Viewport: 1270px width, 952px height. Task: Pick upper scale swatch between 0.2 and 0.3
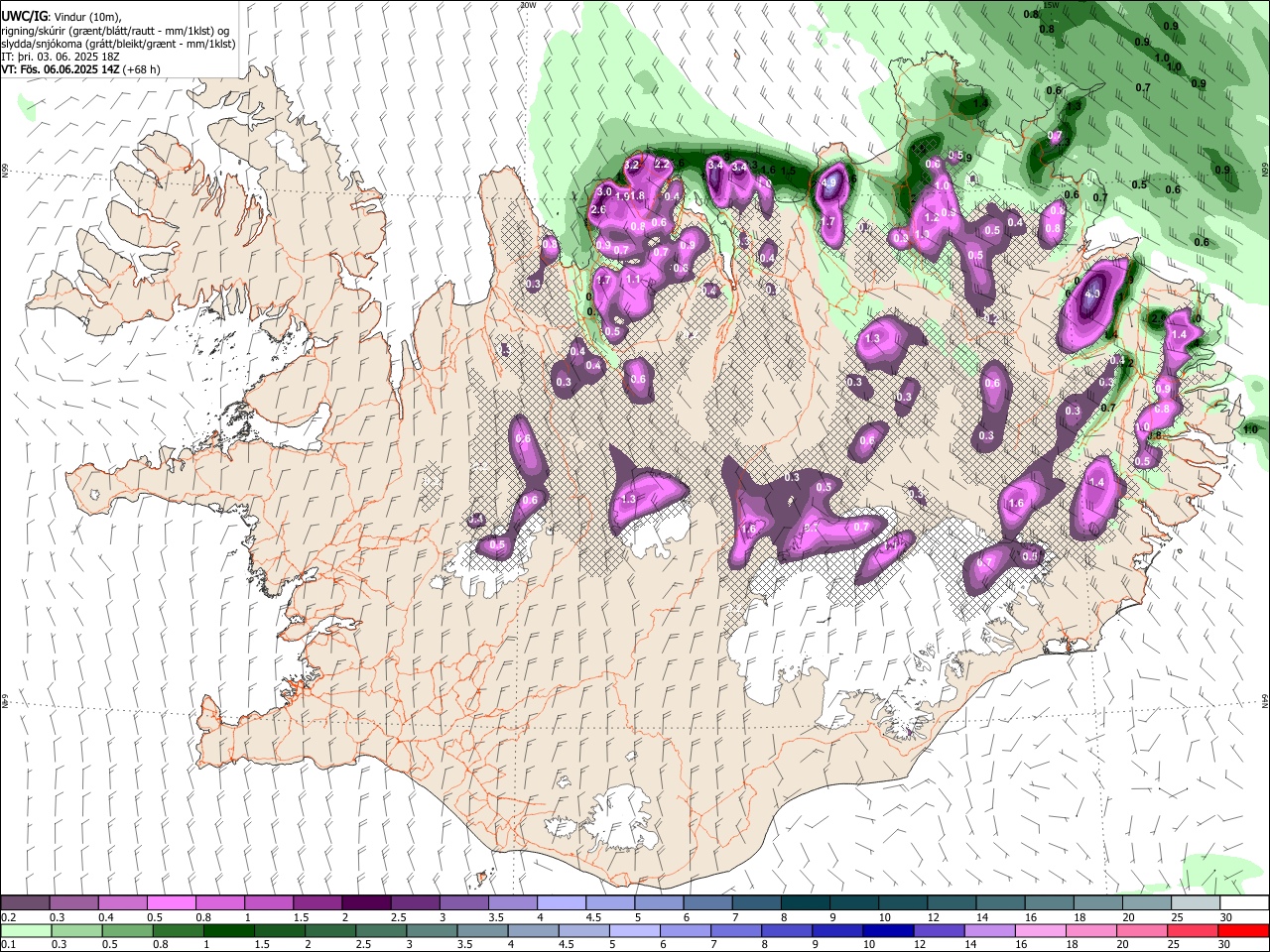click(25, 902)
